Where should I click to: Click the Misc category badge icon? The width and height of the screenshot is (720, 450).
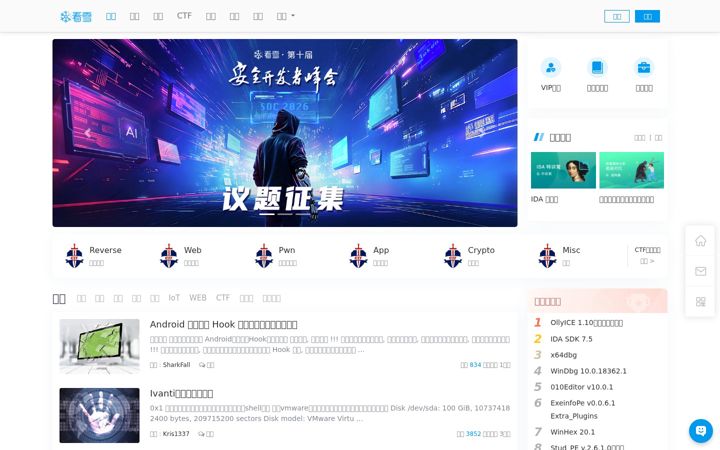(x=547, y=256)
